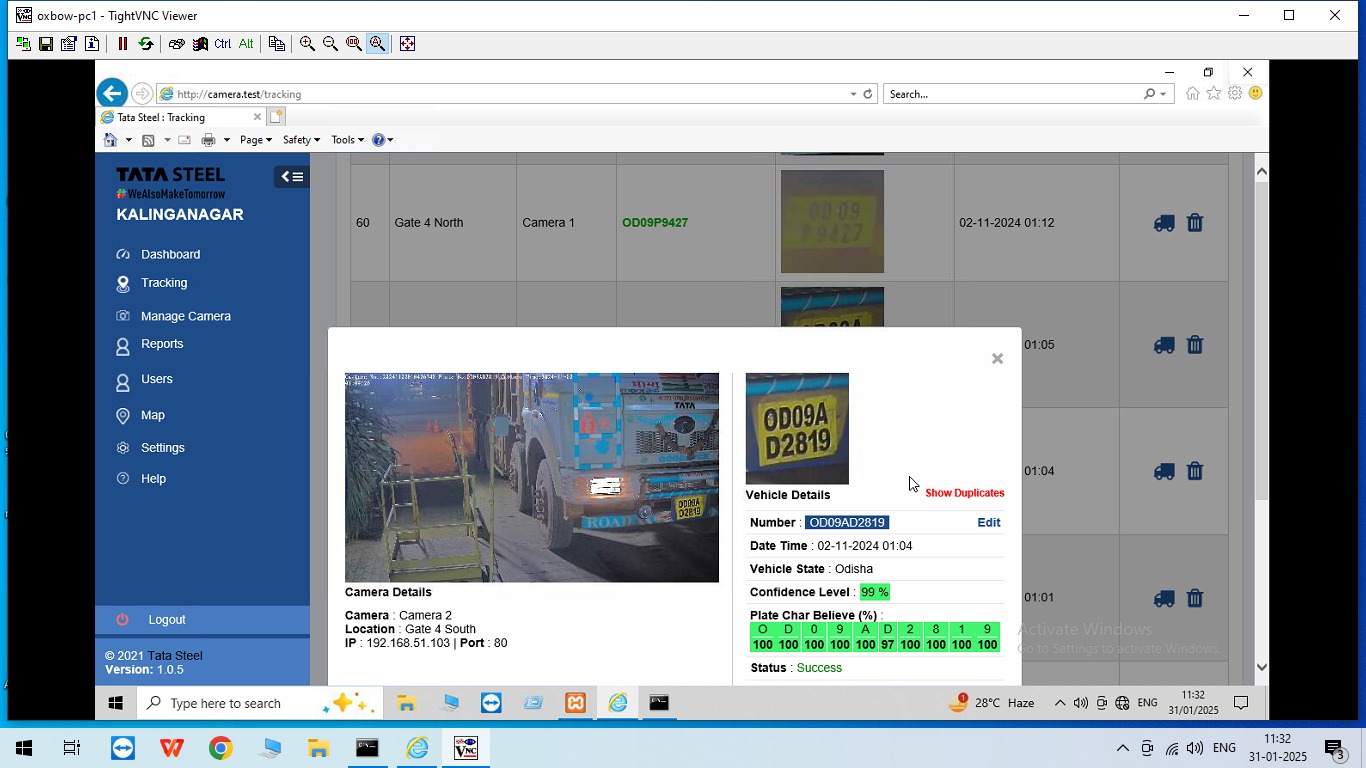Toggle auto-scaling zoom in TightVNC toolbar
The width and height of the screenshot is (1366, 768).
(376, 43)
